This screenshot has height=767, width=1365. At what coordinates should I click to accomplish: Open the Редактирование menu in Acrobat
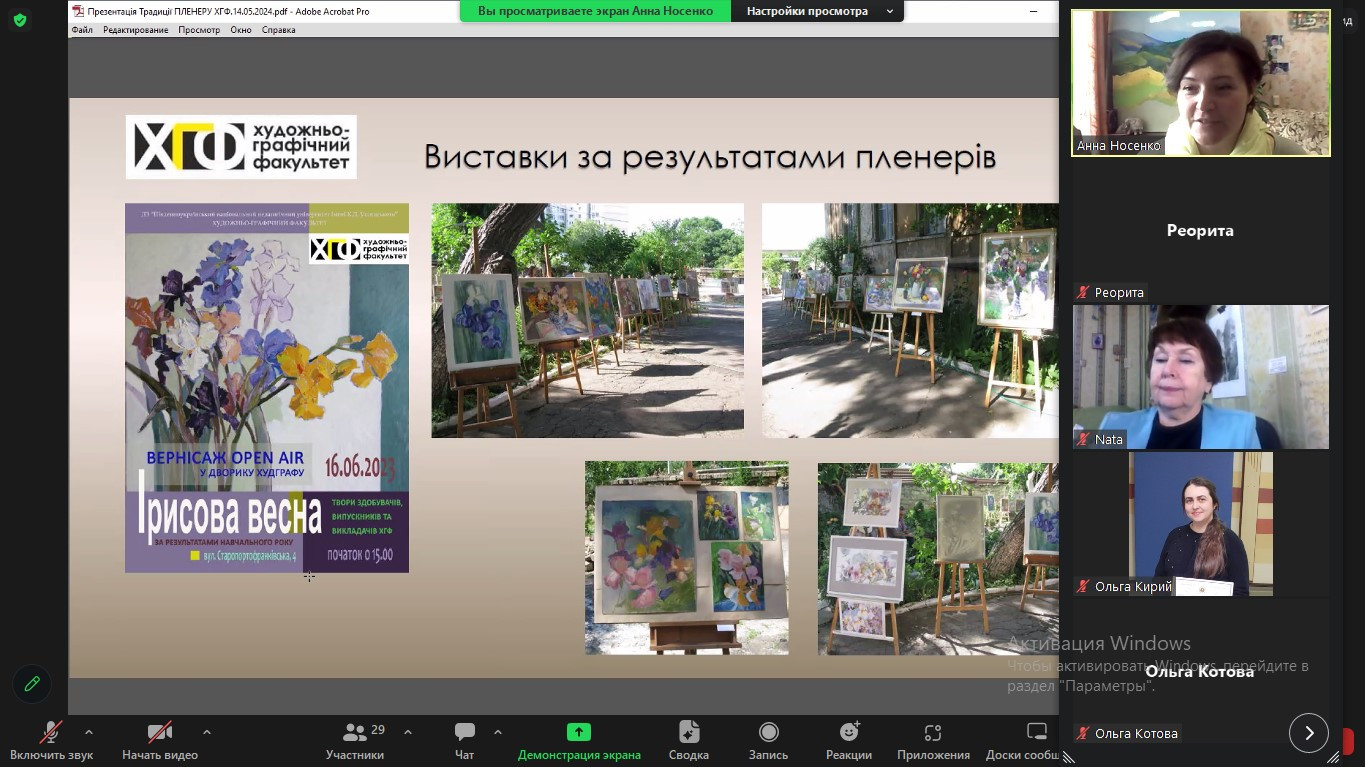click(x=135, y=30)
